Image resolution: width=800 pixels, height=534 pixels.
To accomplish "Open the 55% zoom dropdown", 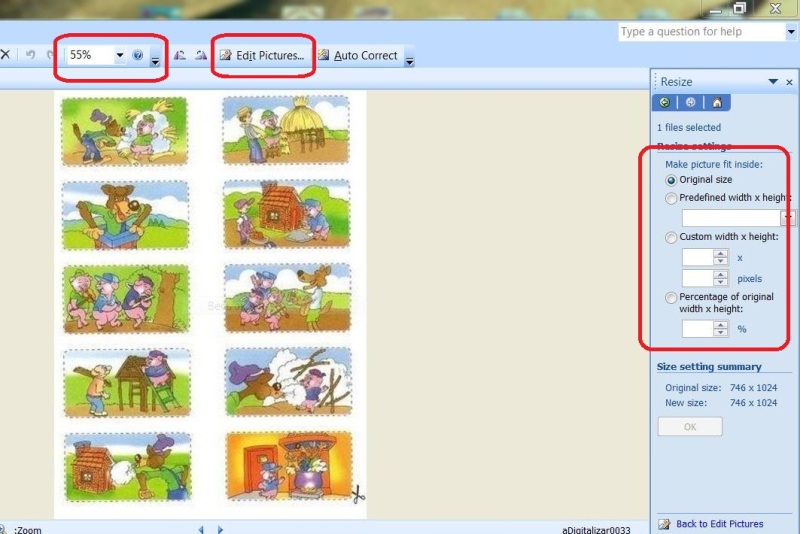I will (x=119, y=55).
